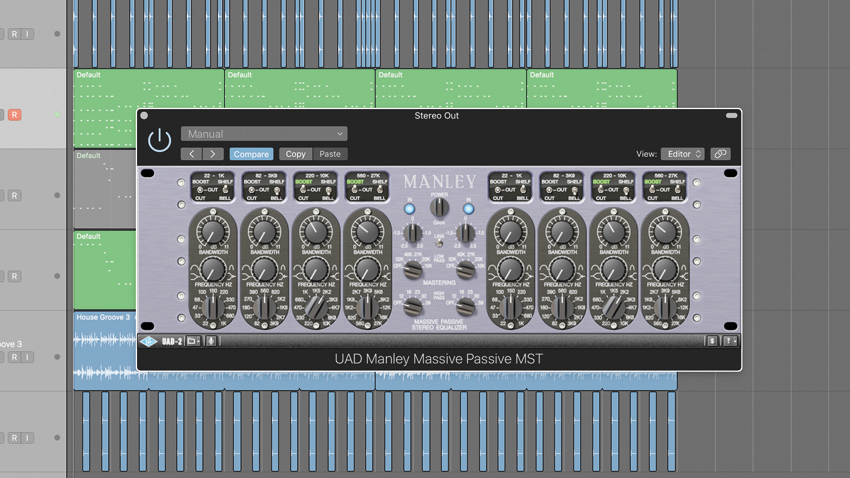The image size is (850, 478).
Task: Click left 220-10K band bandwidth knob
Action: tap(315, 269)
